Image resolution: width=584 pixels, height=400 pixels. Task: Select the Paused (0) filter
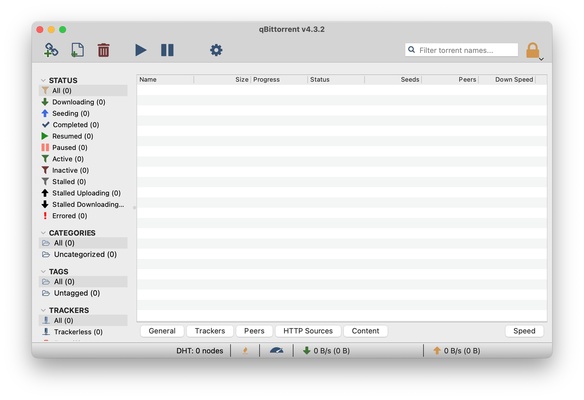[x=83, y=147]
